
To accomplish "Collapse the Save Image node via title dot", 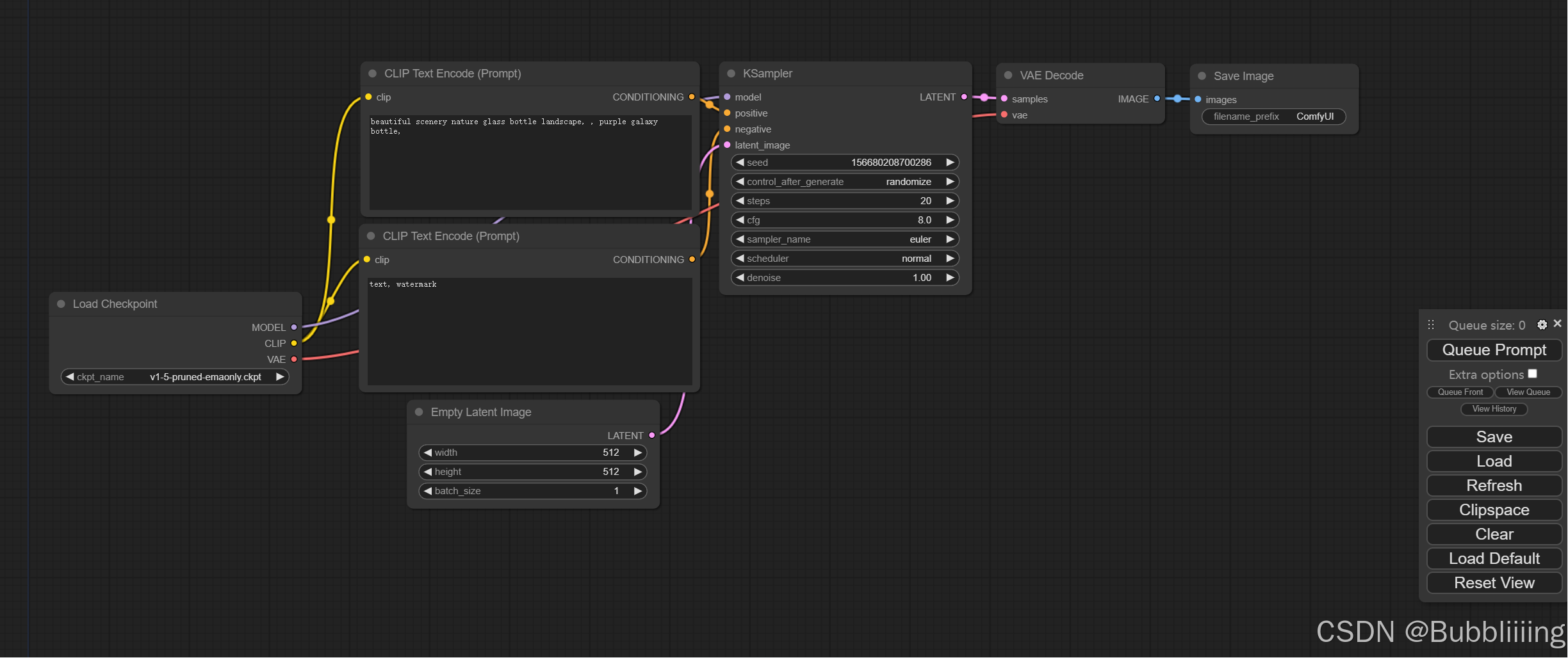I will click(1202, 76).
